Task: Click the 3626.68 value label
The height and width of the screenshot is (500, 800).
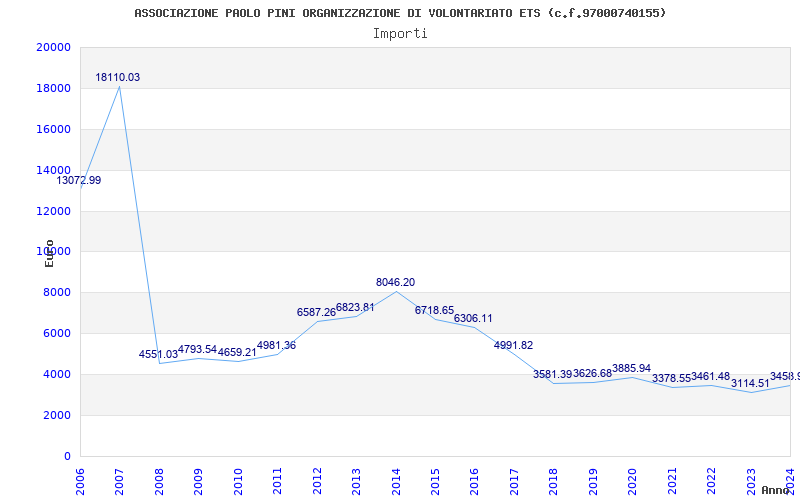Action: [x=592, y=373]
